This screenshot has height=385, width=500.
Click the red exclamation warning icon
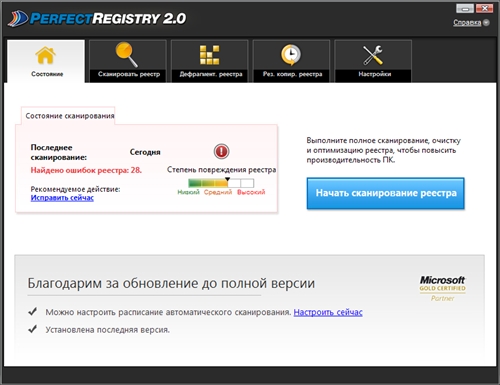pos(221,151)
